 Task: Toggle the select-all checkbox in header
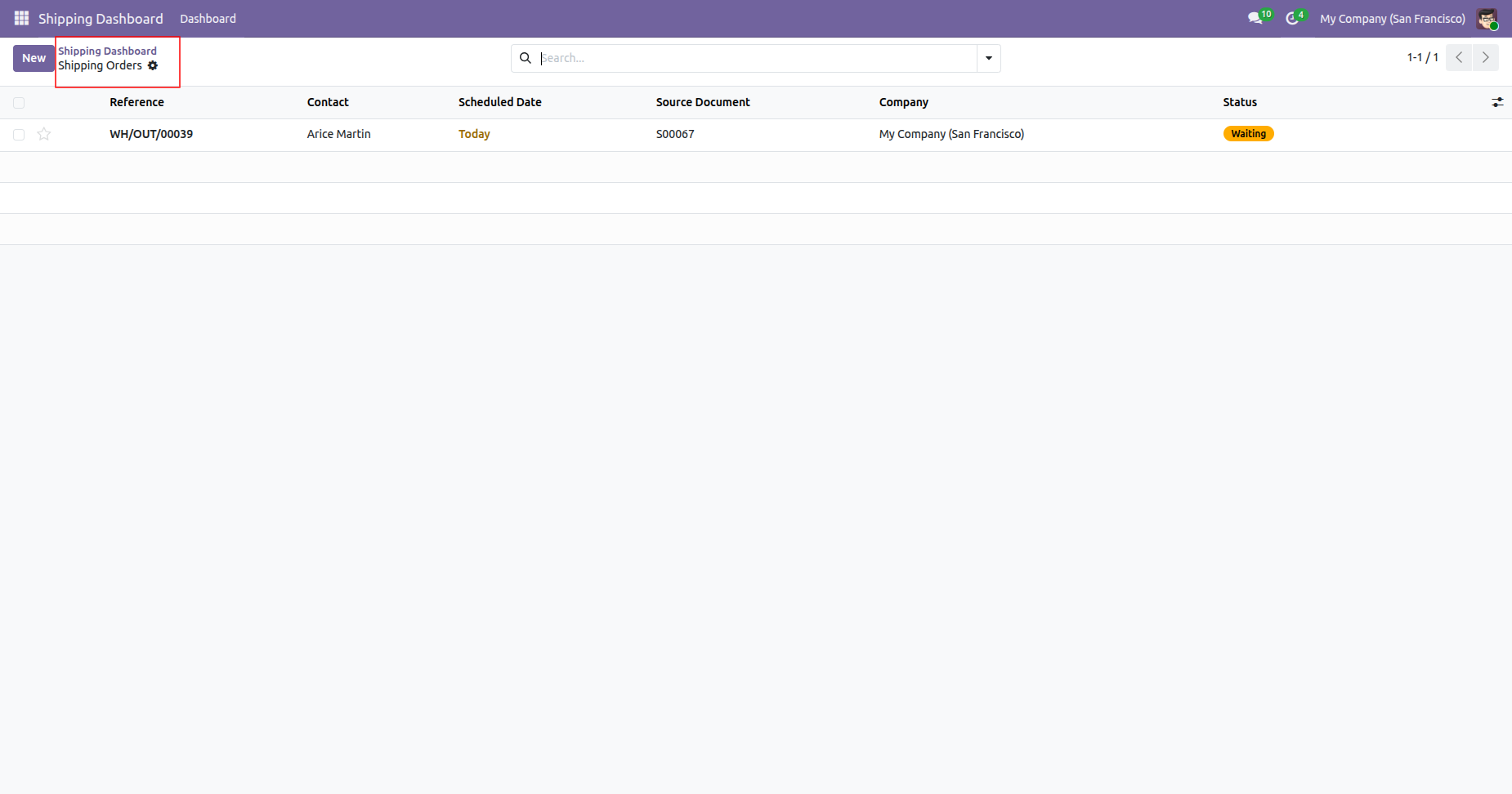coord(19,103)
